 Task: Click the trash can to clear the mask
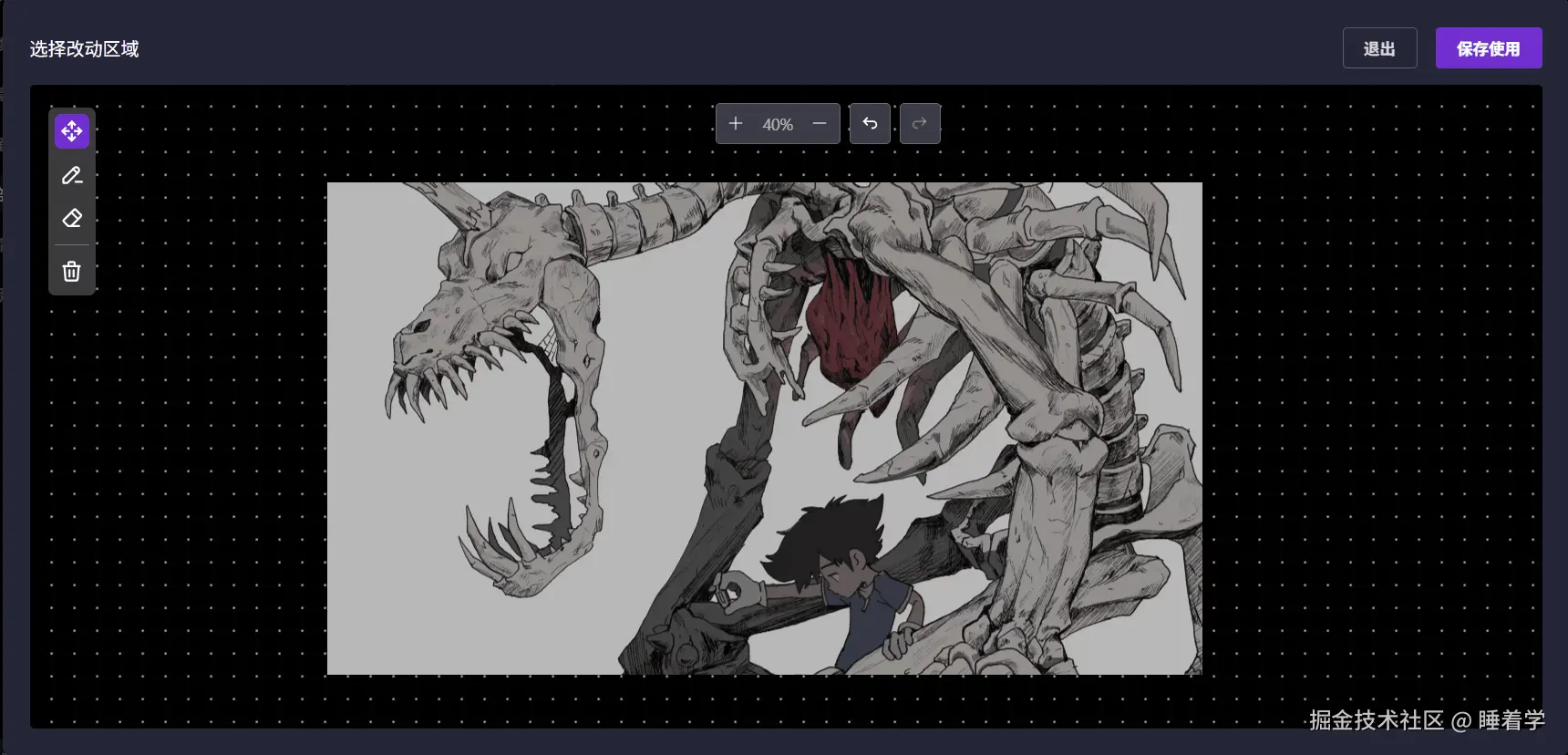click(72, 271)
